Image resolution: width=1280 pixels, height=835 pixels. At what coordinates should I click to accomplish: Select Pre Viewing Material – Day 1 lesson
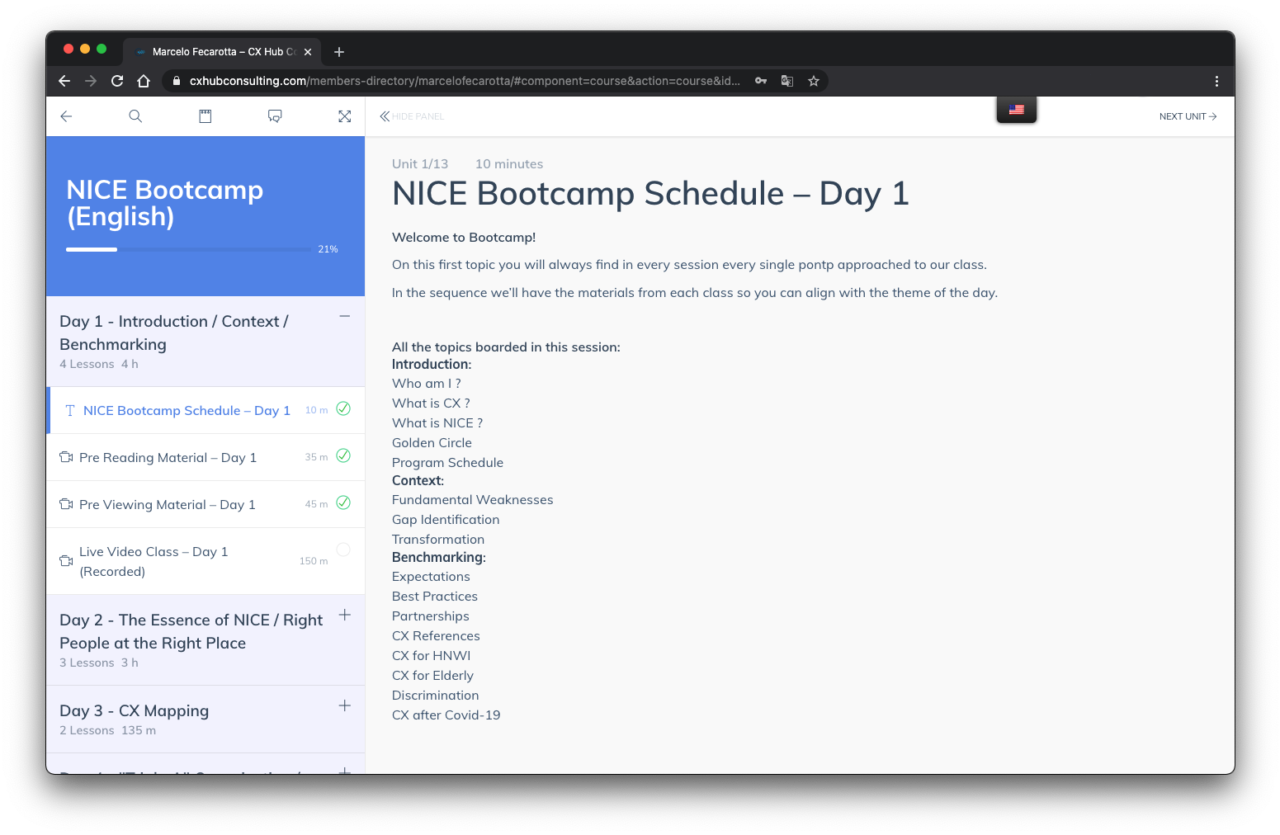167,505
